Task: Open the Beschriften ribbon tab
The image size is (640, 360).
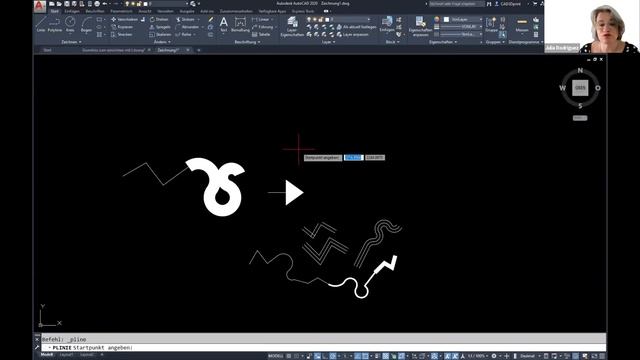Action: coord(95,11)
